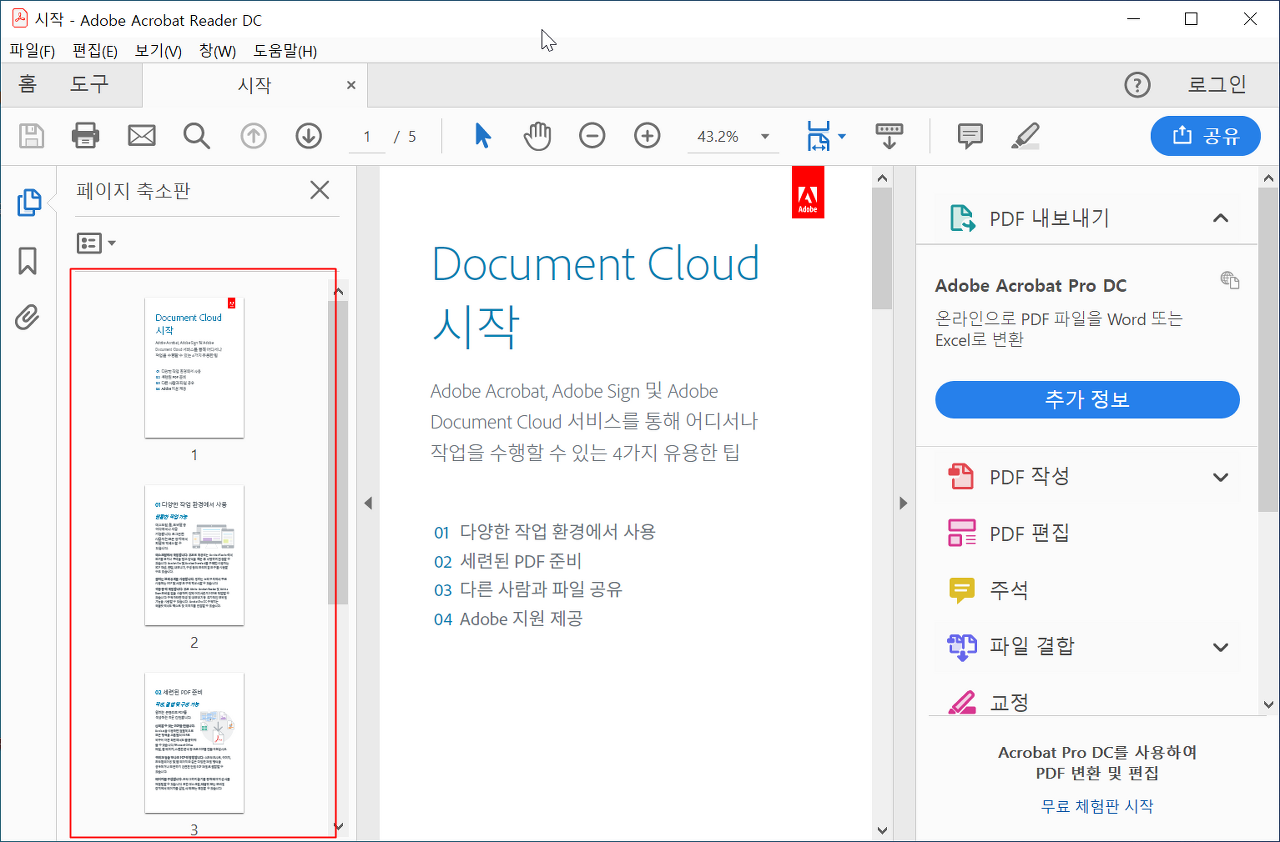Open the zoom level 43.2% dropdown
Screen dimensions: 1280x842
coord(765,137)
